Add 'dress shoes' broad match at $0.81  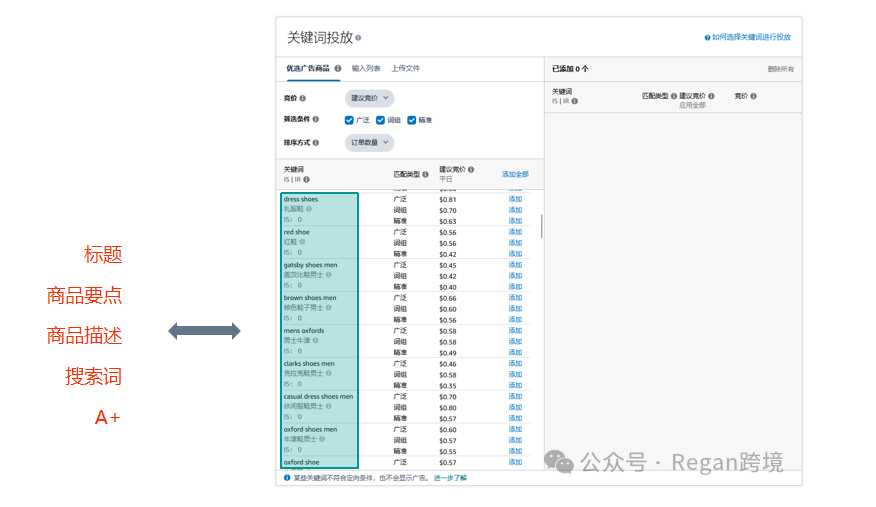coord(515,199)
